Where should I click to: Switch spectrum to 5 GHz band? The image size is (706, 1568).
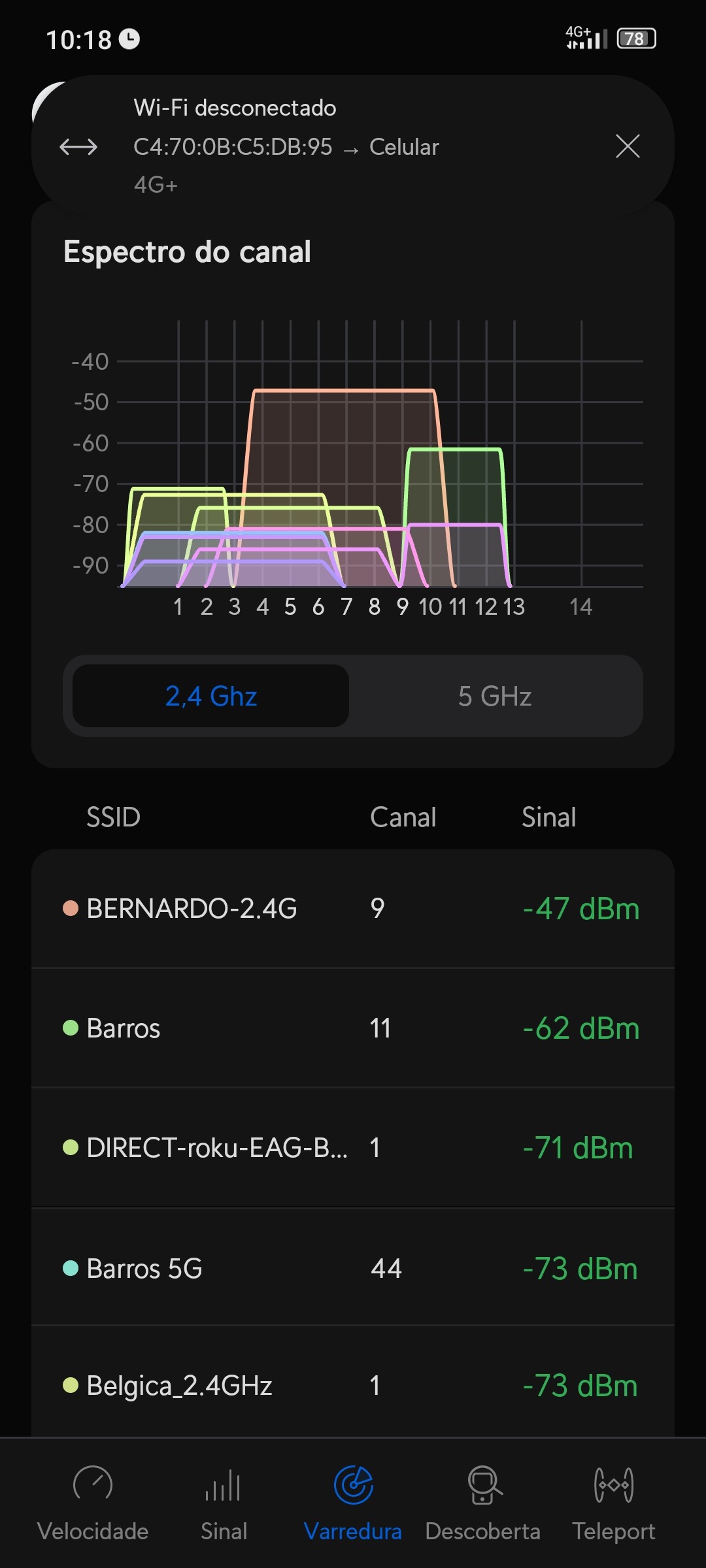pos(495,696)
